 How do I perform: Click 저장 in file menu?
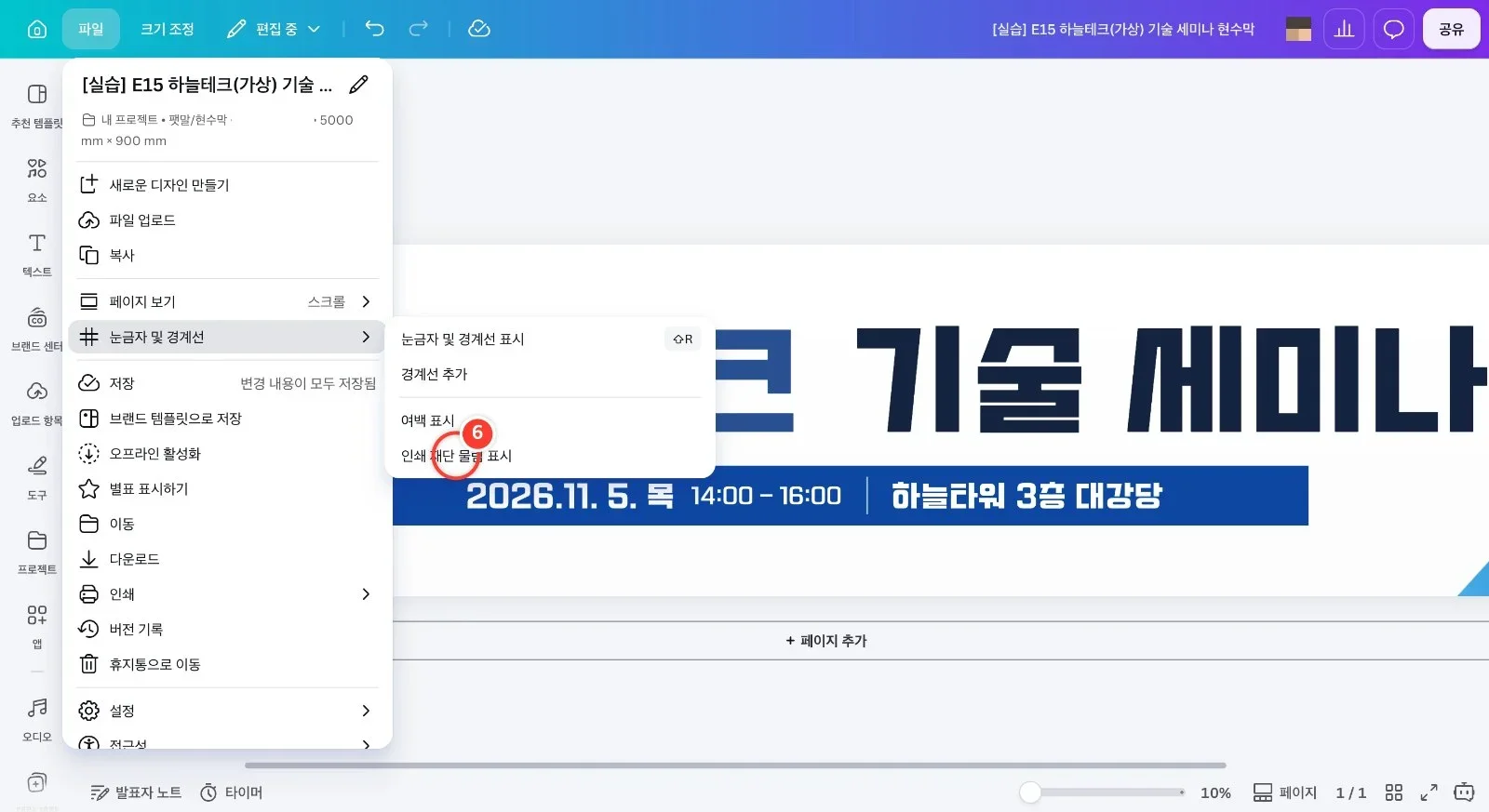(227, 383)
